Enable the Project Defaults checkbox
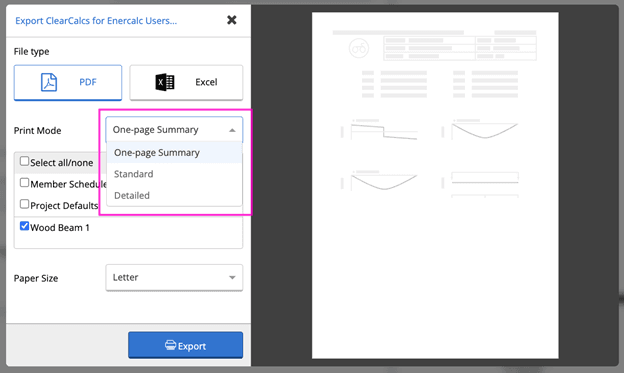The image size is (624, 373). [x=24, y=204]
